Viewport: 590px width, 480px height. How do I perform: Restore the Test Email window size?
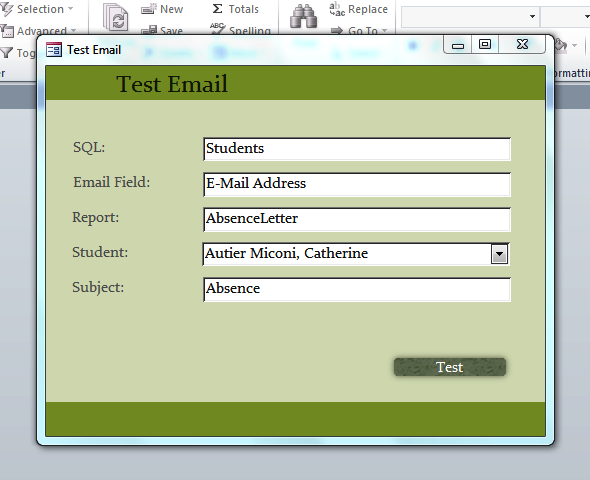coord(485,44)
